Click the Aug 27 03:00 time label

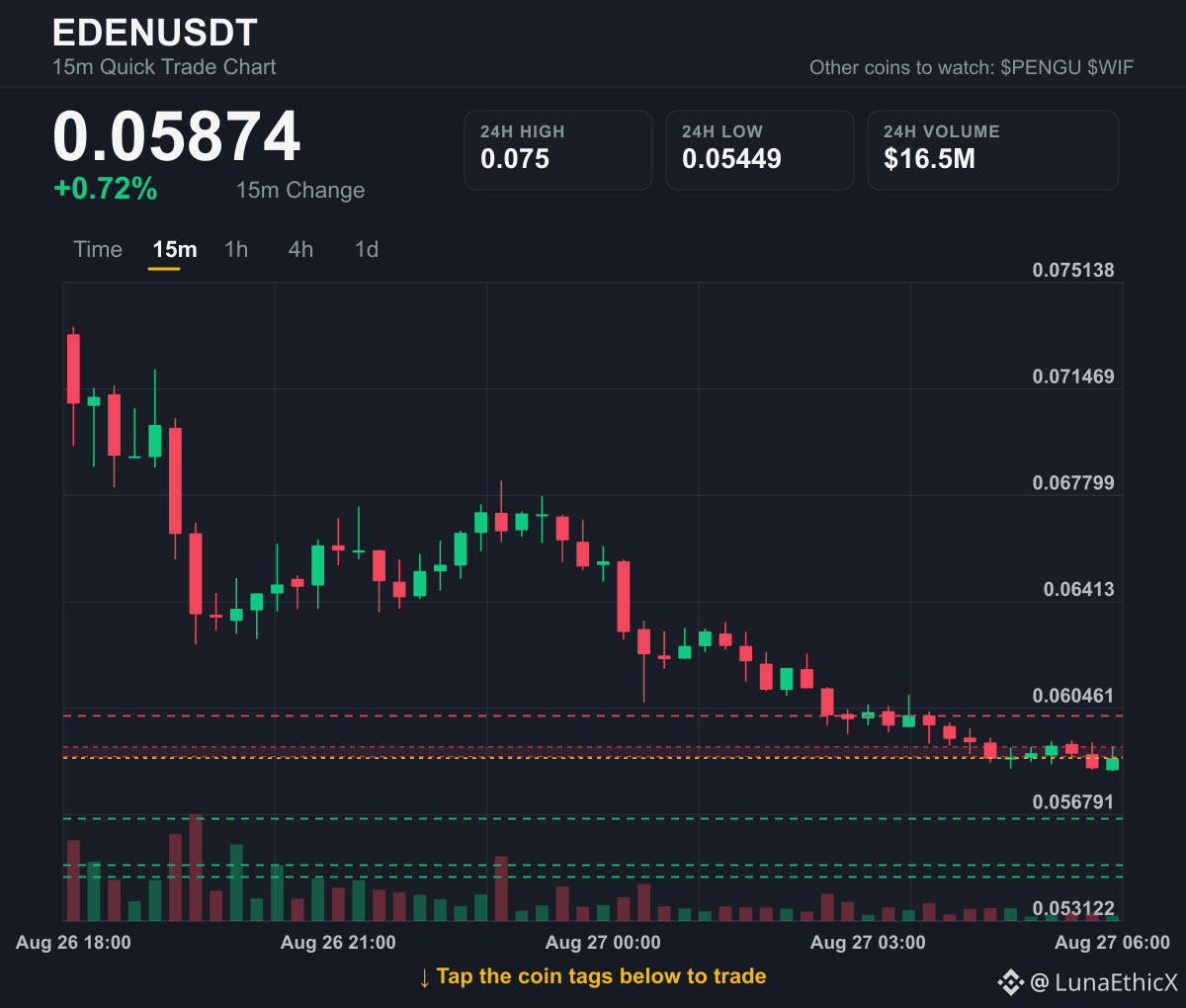(868, 943)
